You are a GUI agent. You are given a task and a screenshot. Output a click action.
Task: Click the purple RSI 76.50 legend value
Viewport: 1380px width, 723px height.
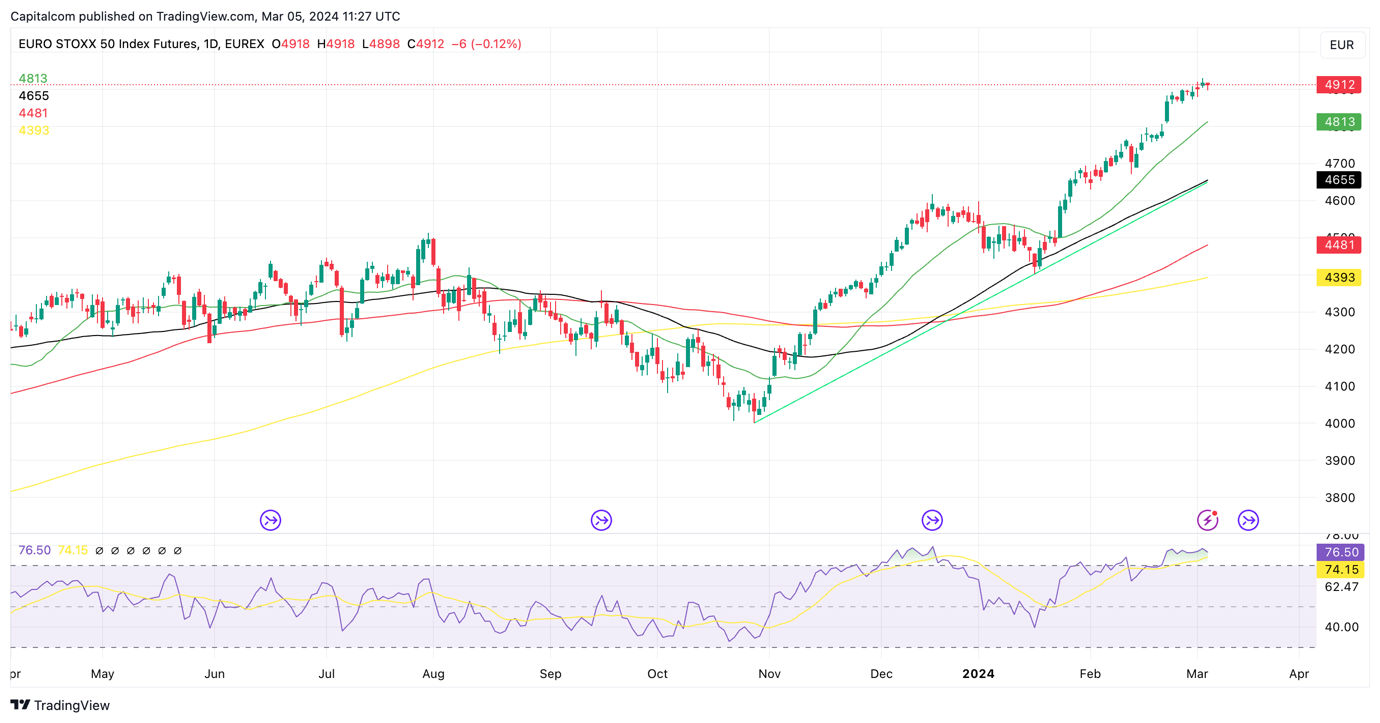[x=34, y=551]
